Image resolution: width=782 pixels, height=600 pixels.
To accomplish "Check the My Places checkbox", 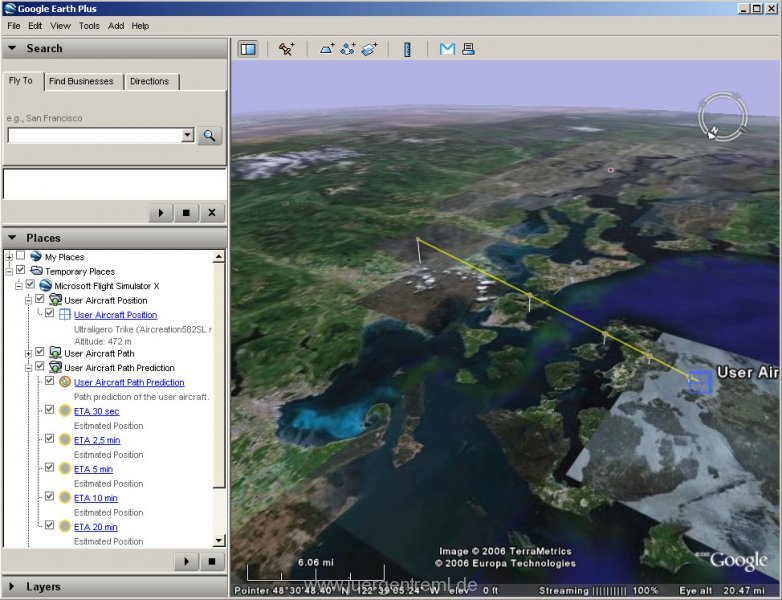I will point(20,255).
